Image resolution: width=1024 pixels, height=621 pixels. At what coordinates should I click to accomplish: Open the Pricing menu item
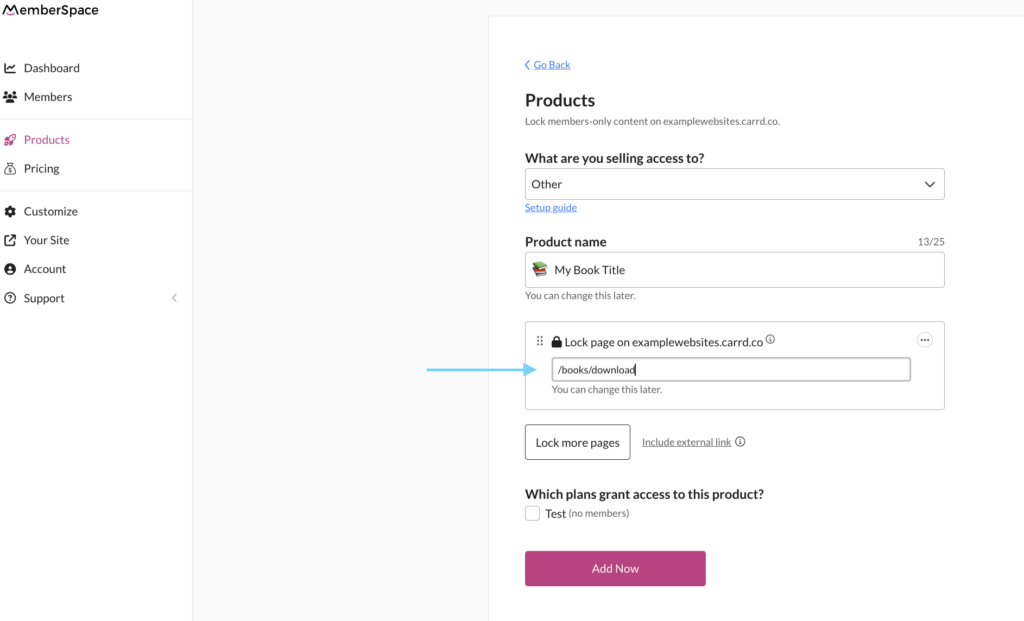click(x=42, y=169)
